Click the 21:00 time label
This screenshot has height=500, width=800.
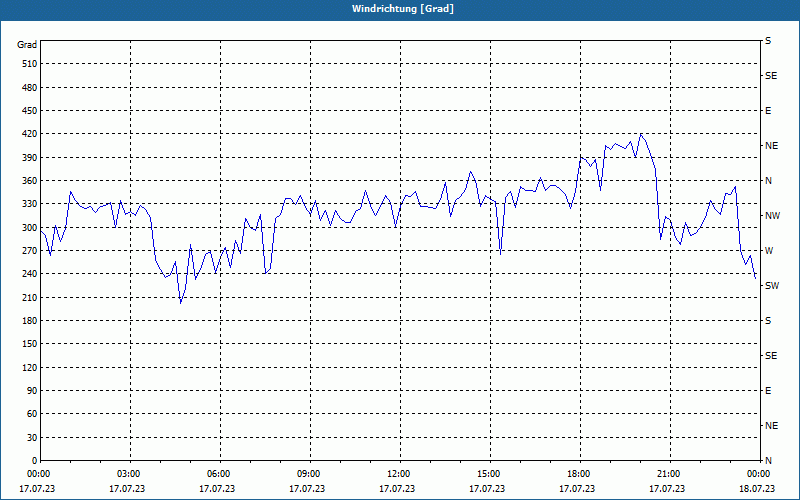point(670,474)
